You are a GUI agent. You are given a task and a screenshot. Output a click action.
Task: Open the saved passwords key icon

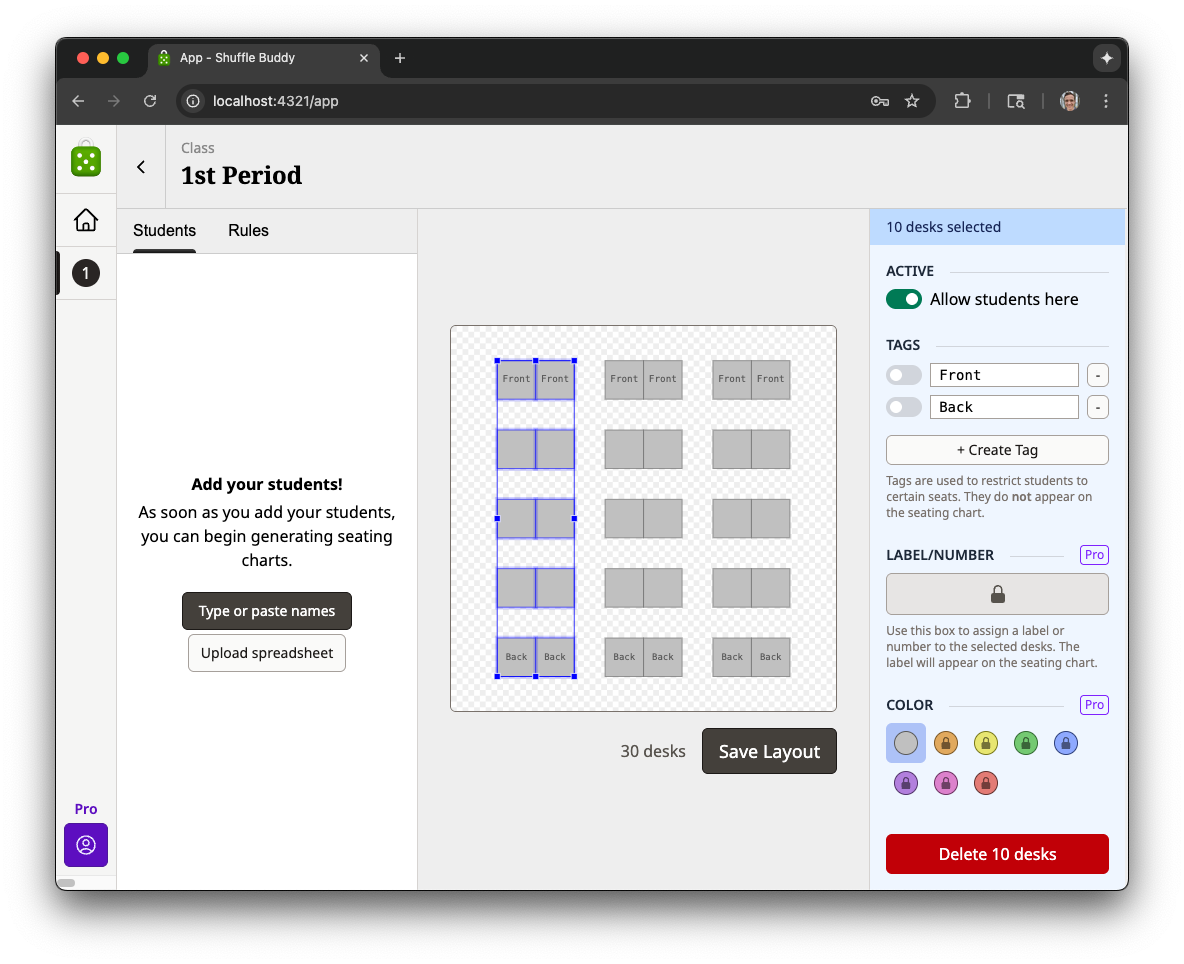click(x=880, y=101)
